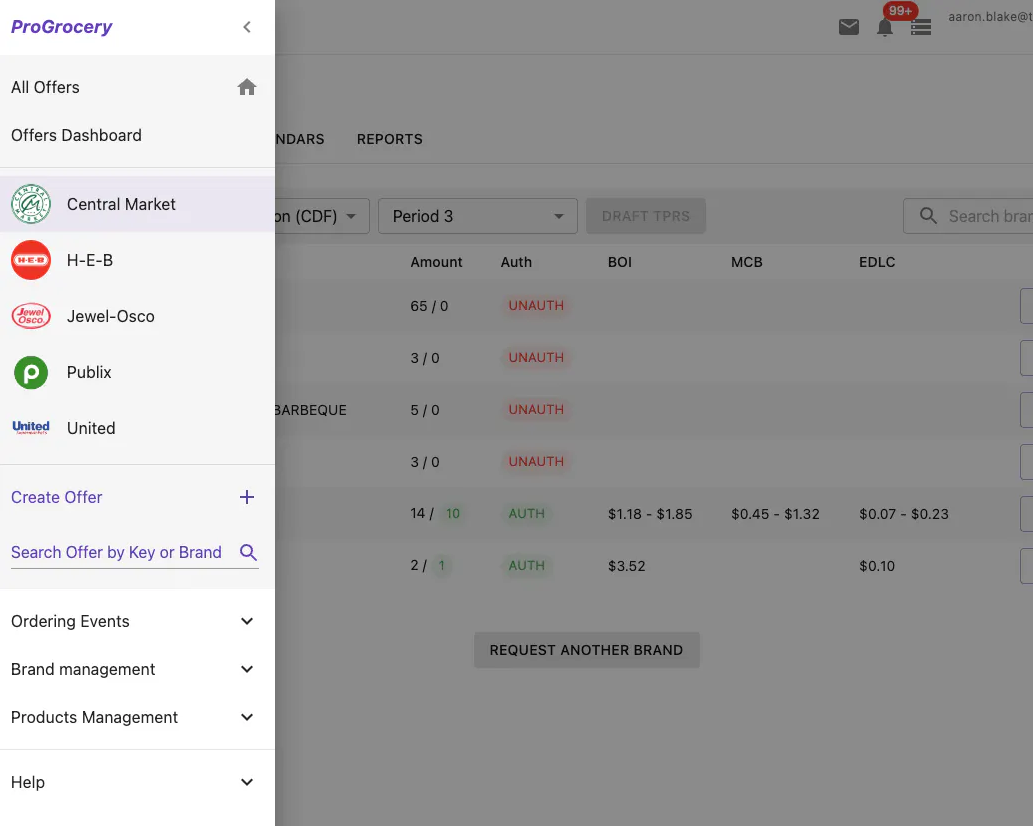The height and width of the screenshot is (826, 1033).
Task: Select the Publix retailer
Action: (137, 372)
